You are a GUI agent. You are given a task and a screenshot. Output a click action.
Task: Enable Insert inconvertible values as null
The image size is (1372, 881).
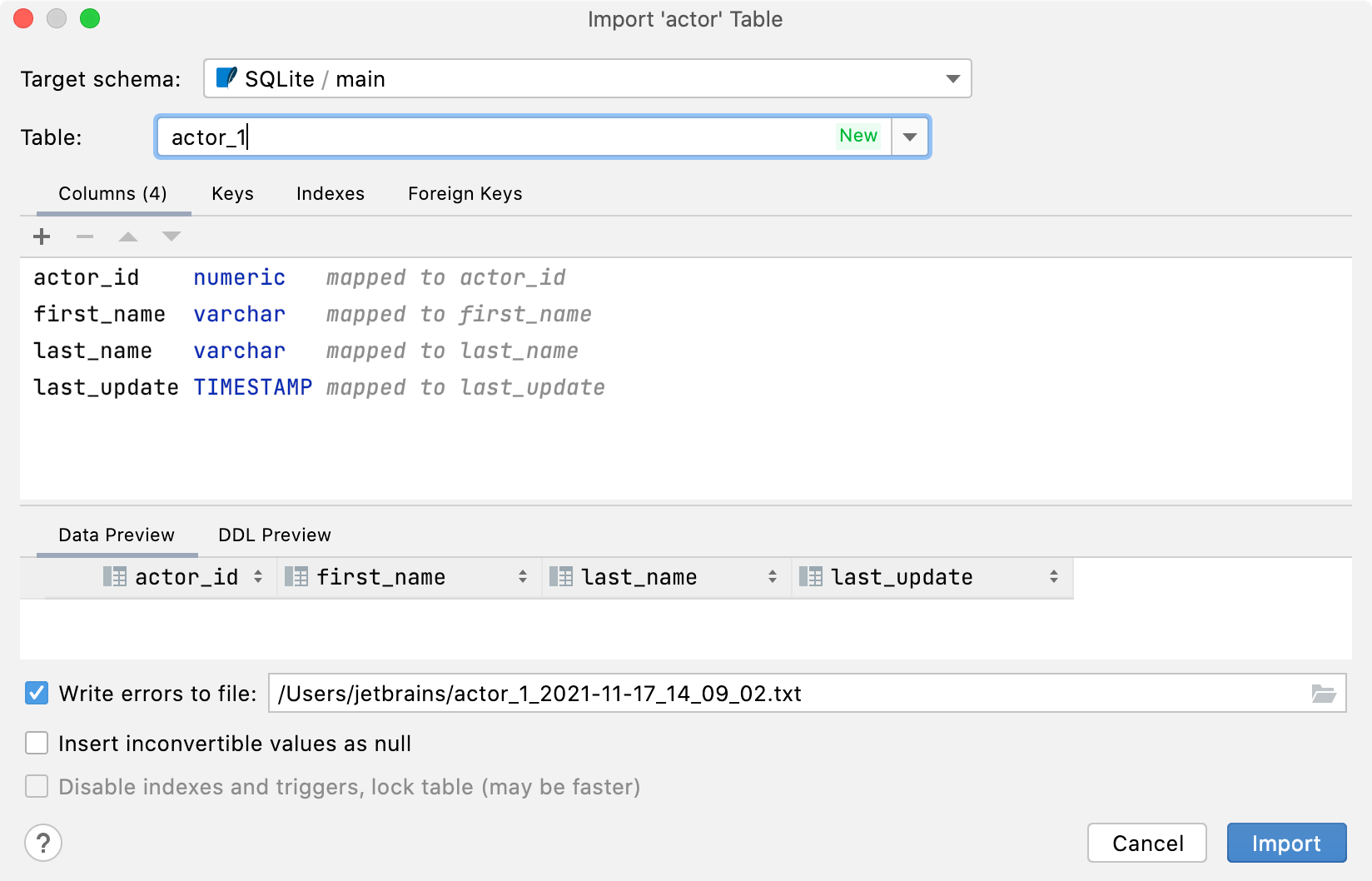(36, 743)
